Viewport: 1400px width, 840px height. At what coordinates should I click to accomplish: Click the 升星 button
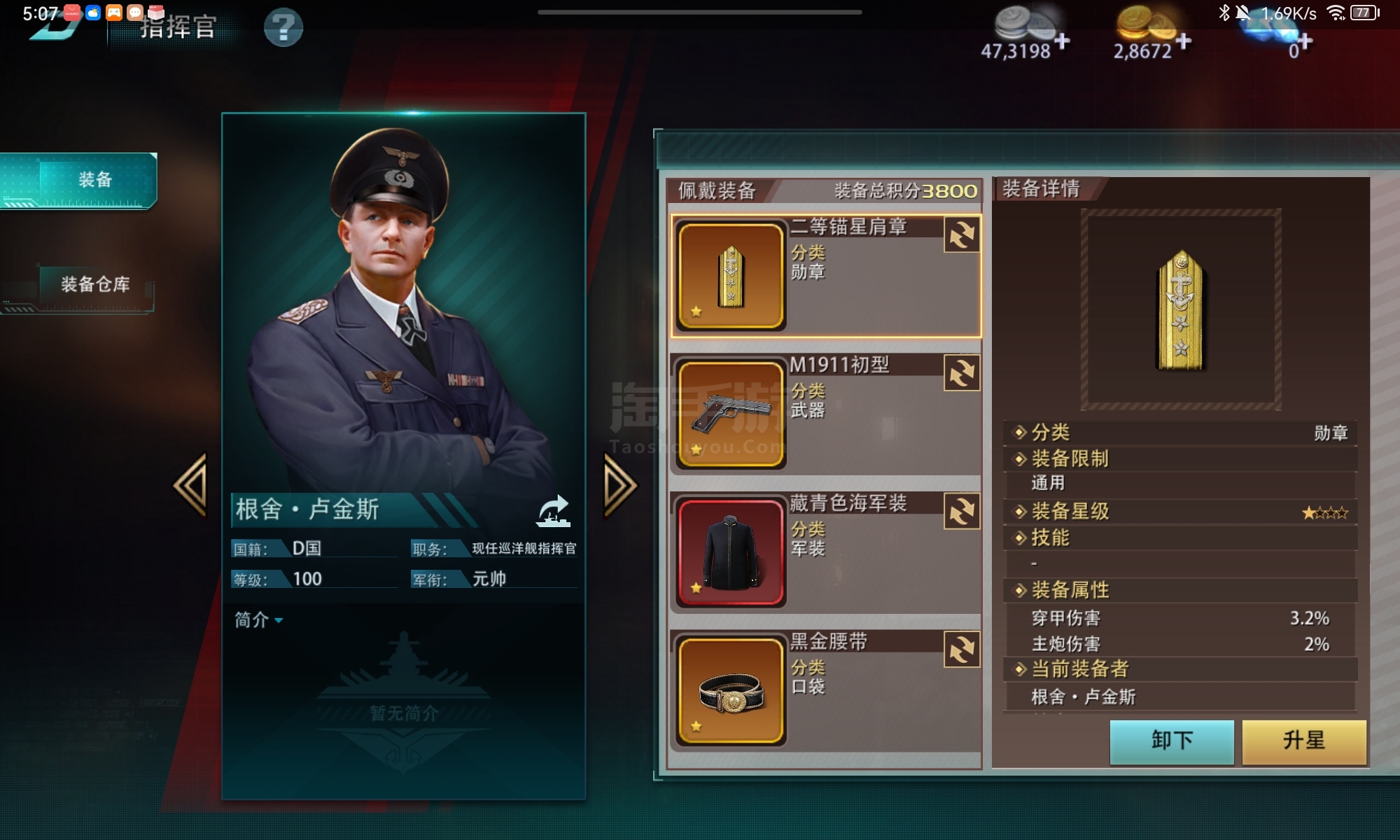coord(1304,741)
